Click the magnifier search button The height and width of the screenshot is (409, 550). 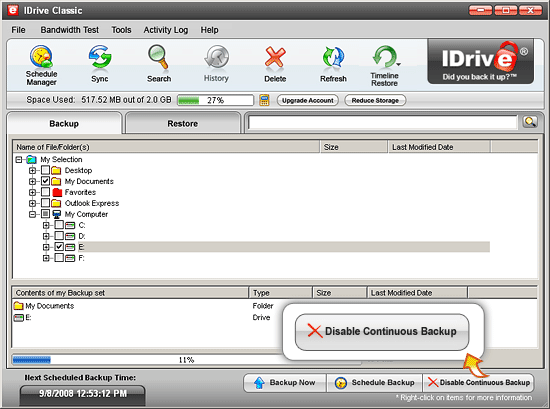click(x=530, y=122)
